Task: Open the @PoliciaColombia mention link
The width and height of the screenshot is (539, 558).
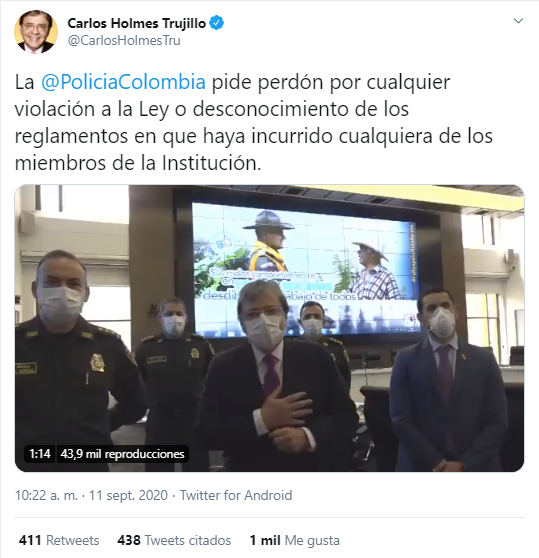Action: tap(123, 82)
